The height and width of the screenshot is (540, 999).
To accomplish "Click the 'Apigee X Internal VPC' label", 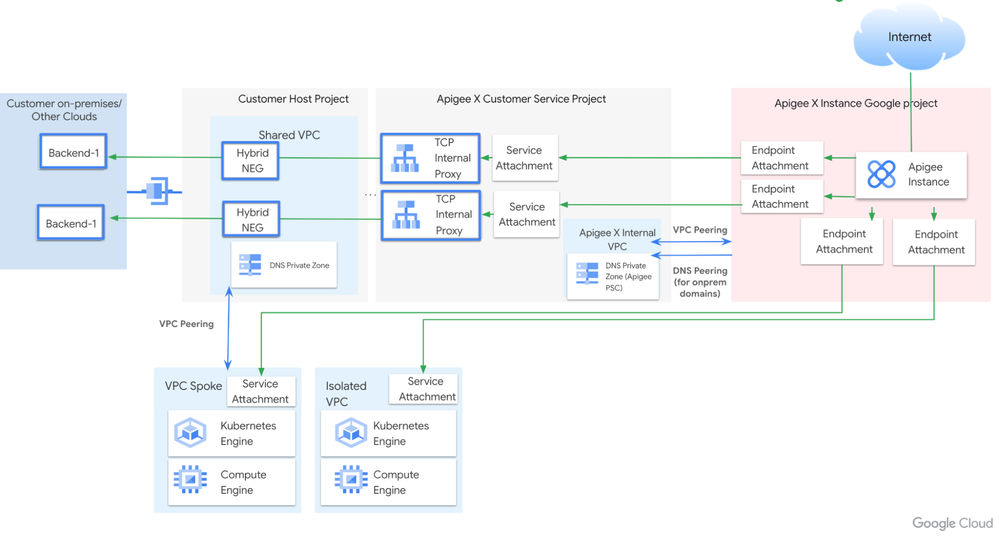I will (617, 239).
